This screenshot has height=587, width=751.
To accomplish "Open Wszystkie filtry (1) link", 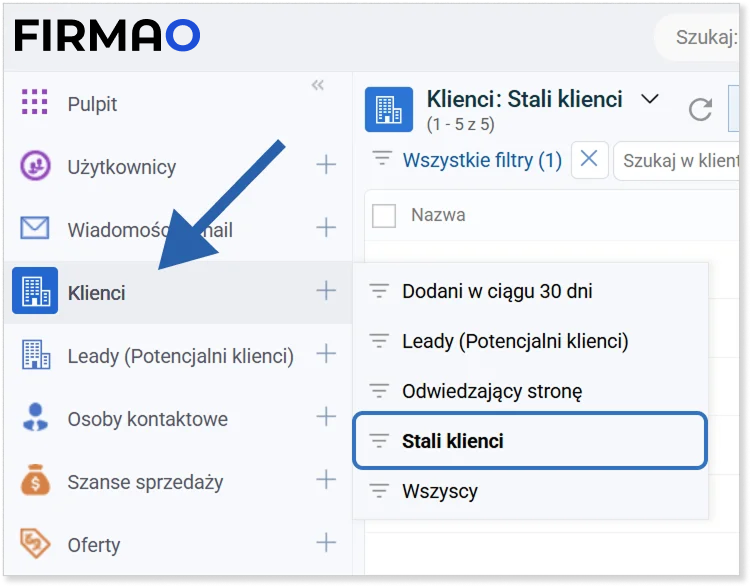I will 481,160.
